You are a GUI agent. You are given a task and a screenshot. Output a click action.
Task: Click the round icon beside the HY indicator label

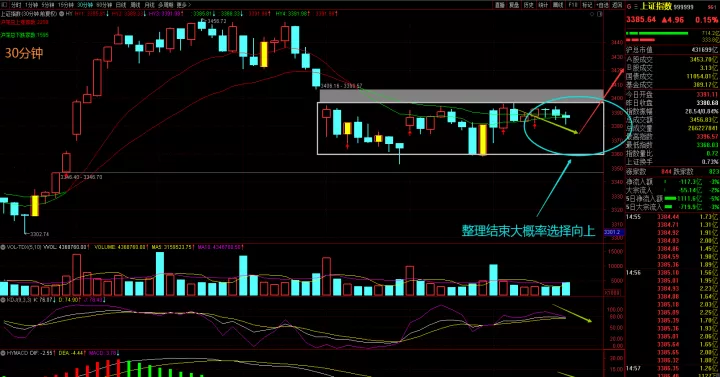coord(62,14)
